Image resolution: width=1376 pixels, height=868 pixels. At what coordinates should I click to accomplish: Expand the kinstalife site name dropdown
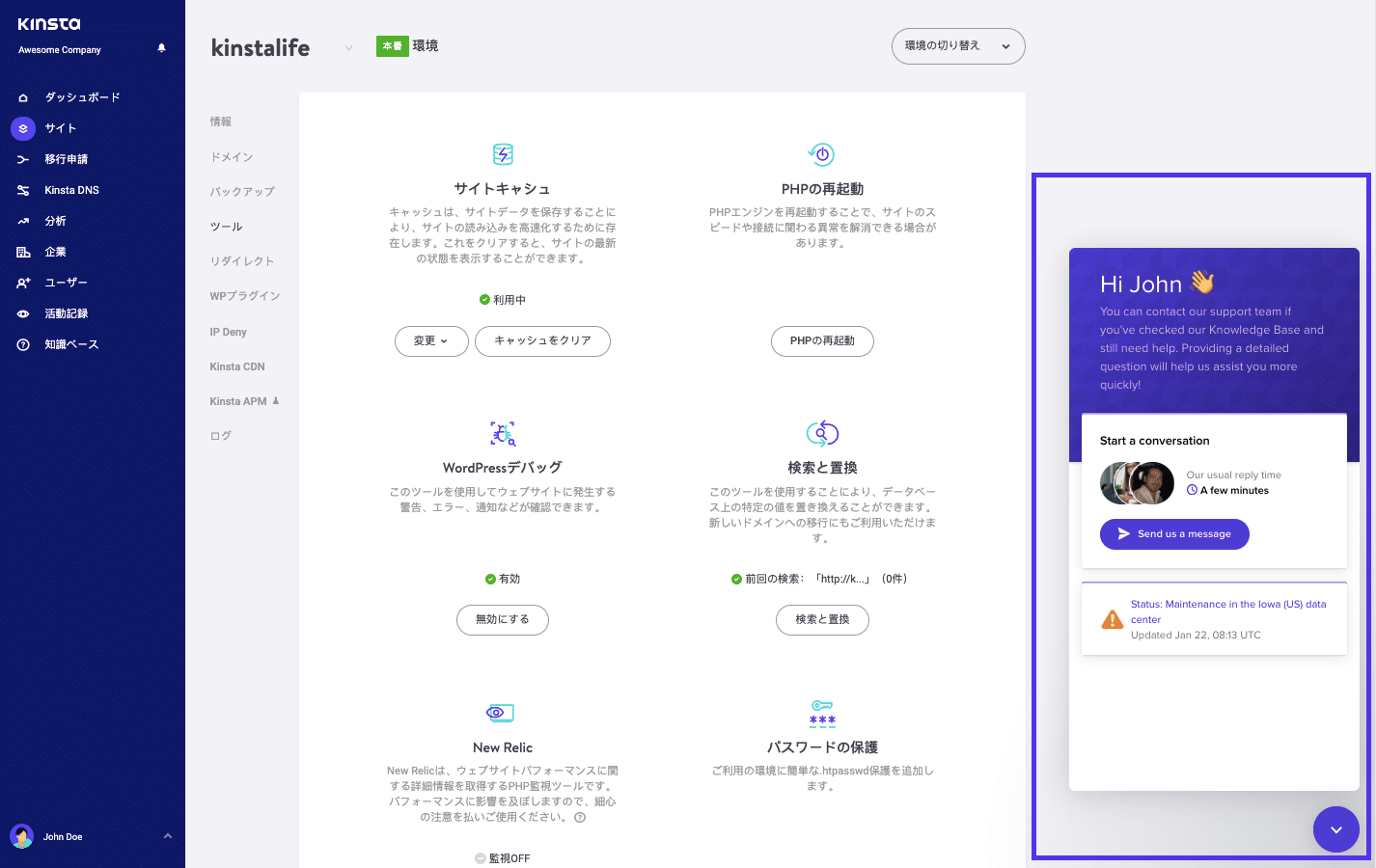click(x=347, y=46)
